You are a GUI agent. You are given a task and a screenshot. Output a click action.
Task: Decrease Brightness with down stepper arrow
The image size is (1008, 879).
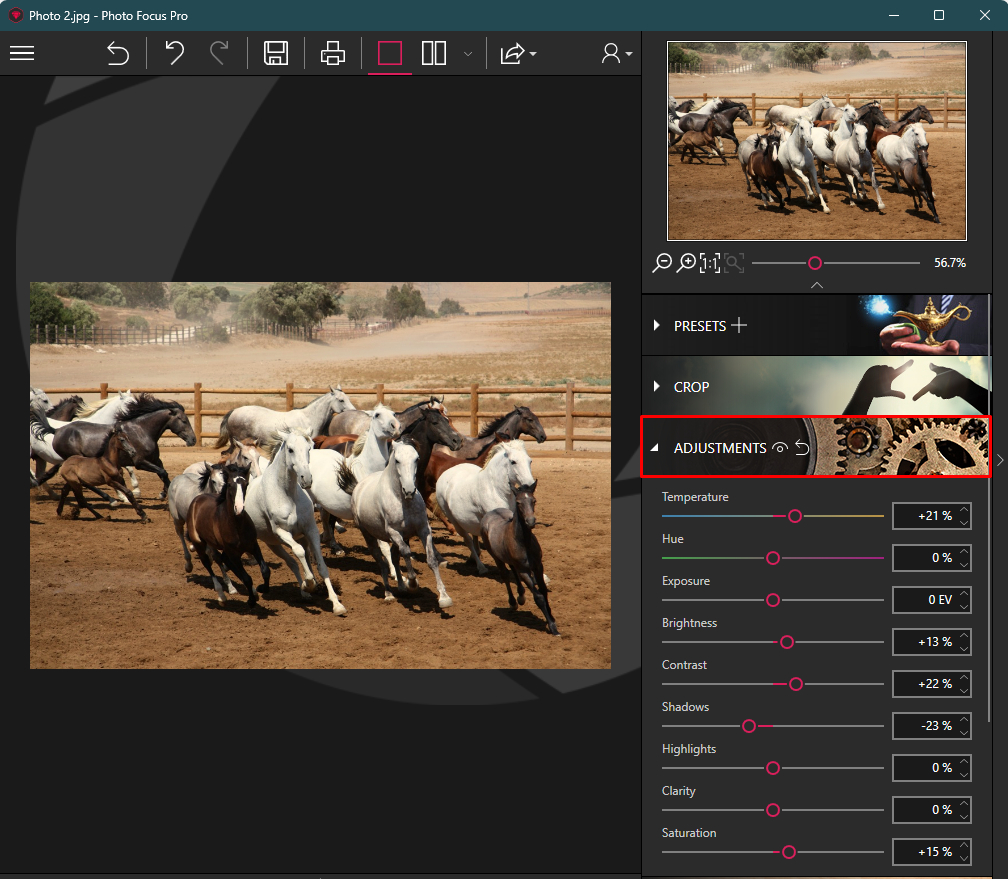964,648
